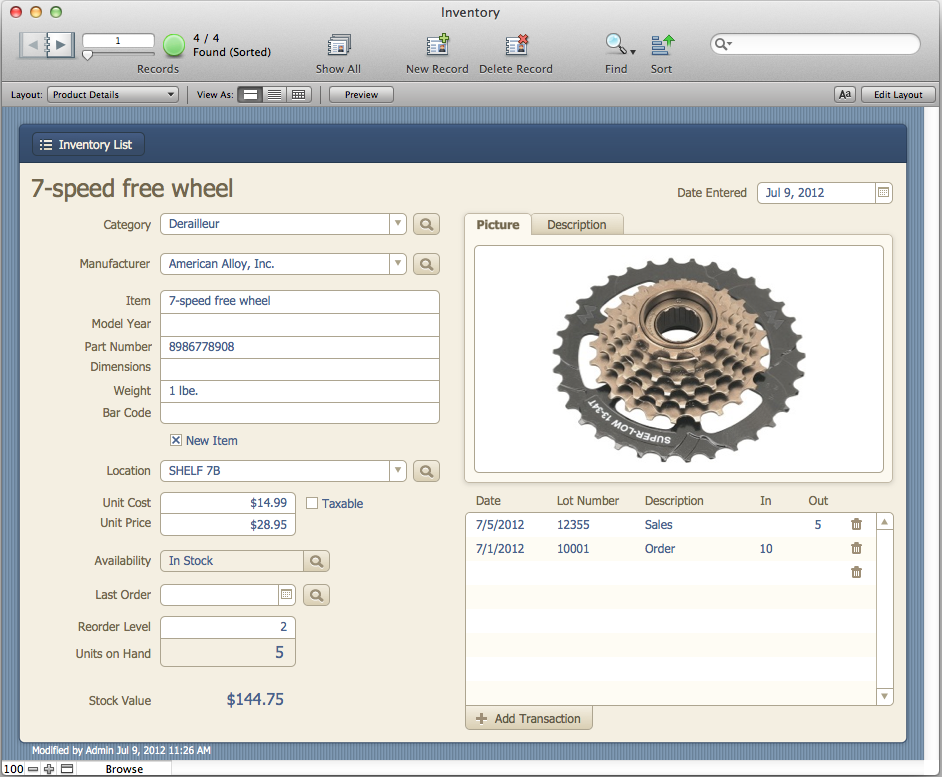Click the Item field 7-speed free wheel
Viewport: 942px width, 777px height.
pyautogui.click(x=300, y=302)
